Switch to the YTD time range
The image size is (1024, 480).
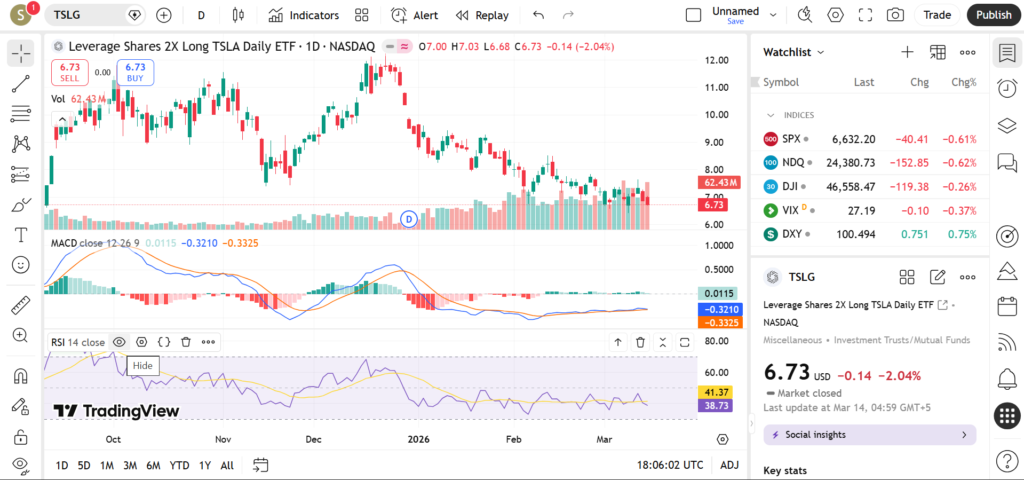179,465
